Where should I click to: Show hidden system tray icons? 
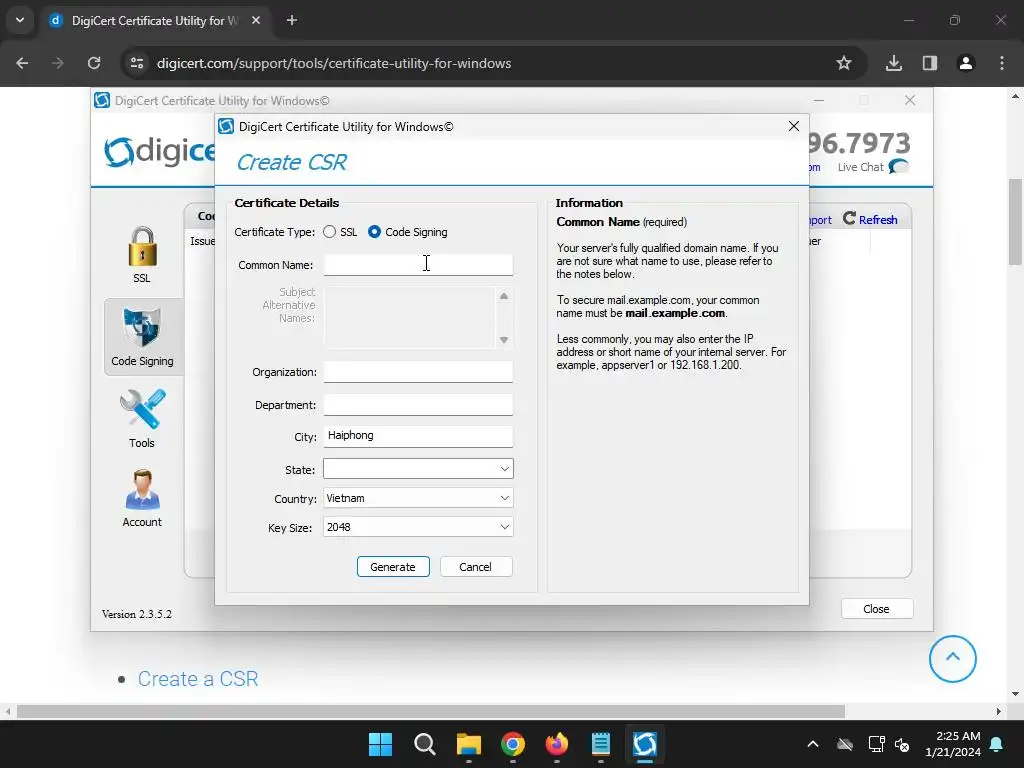[x=812, y=744]
